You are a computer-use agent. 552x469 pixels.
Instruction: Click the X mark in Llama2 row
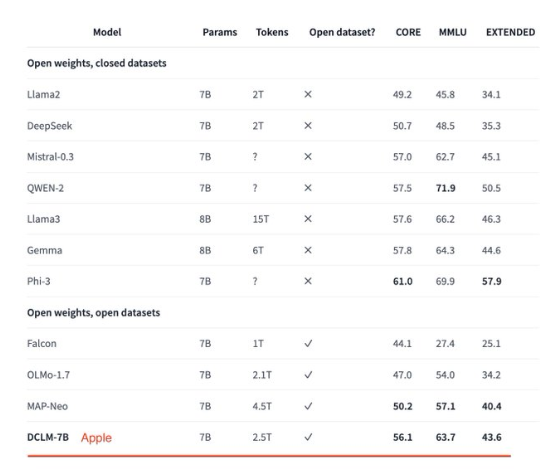click(x=308, y=94)
